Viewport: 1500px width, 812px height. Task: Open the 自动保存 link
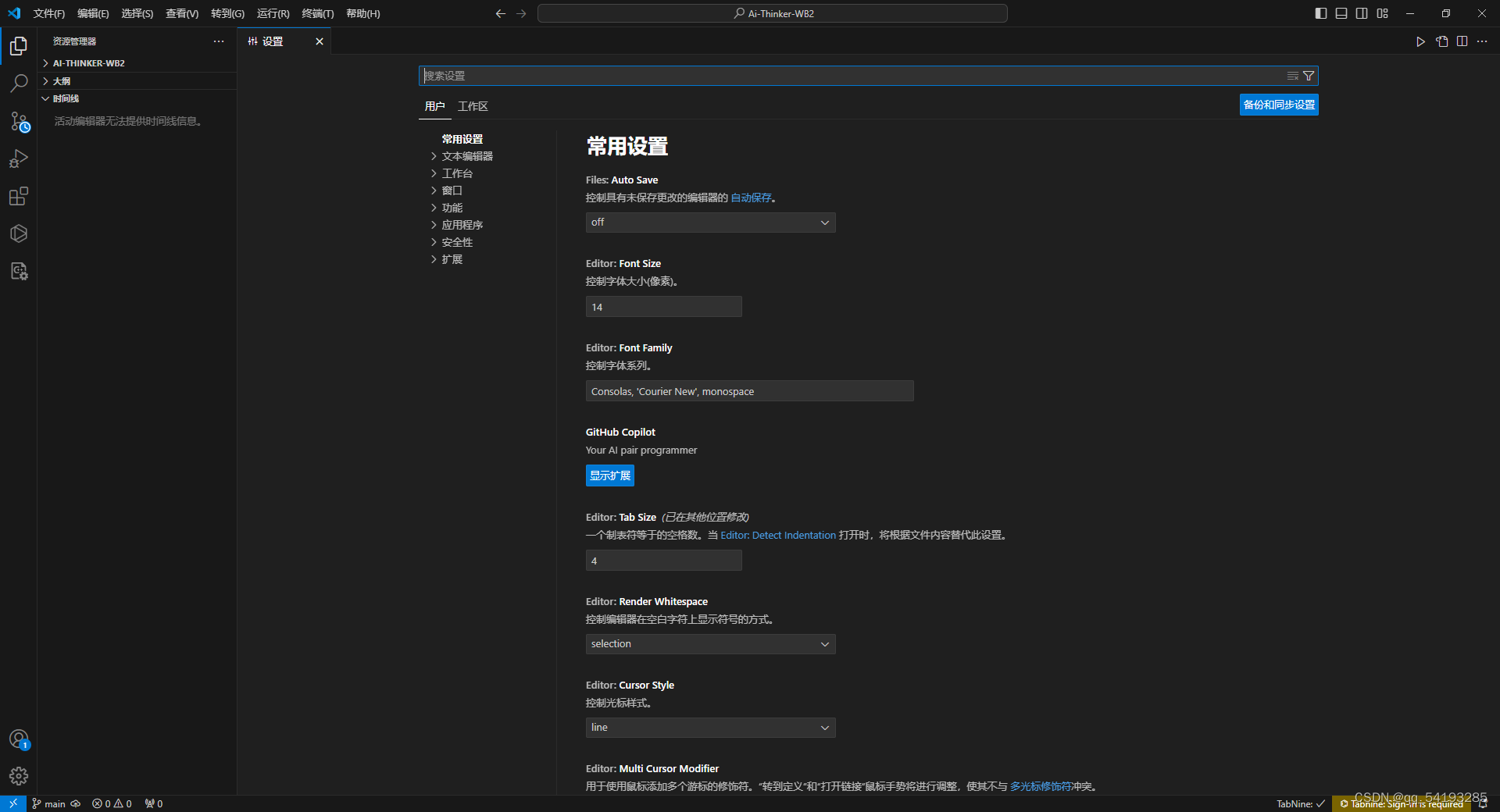click(x=751, y=198)
